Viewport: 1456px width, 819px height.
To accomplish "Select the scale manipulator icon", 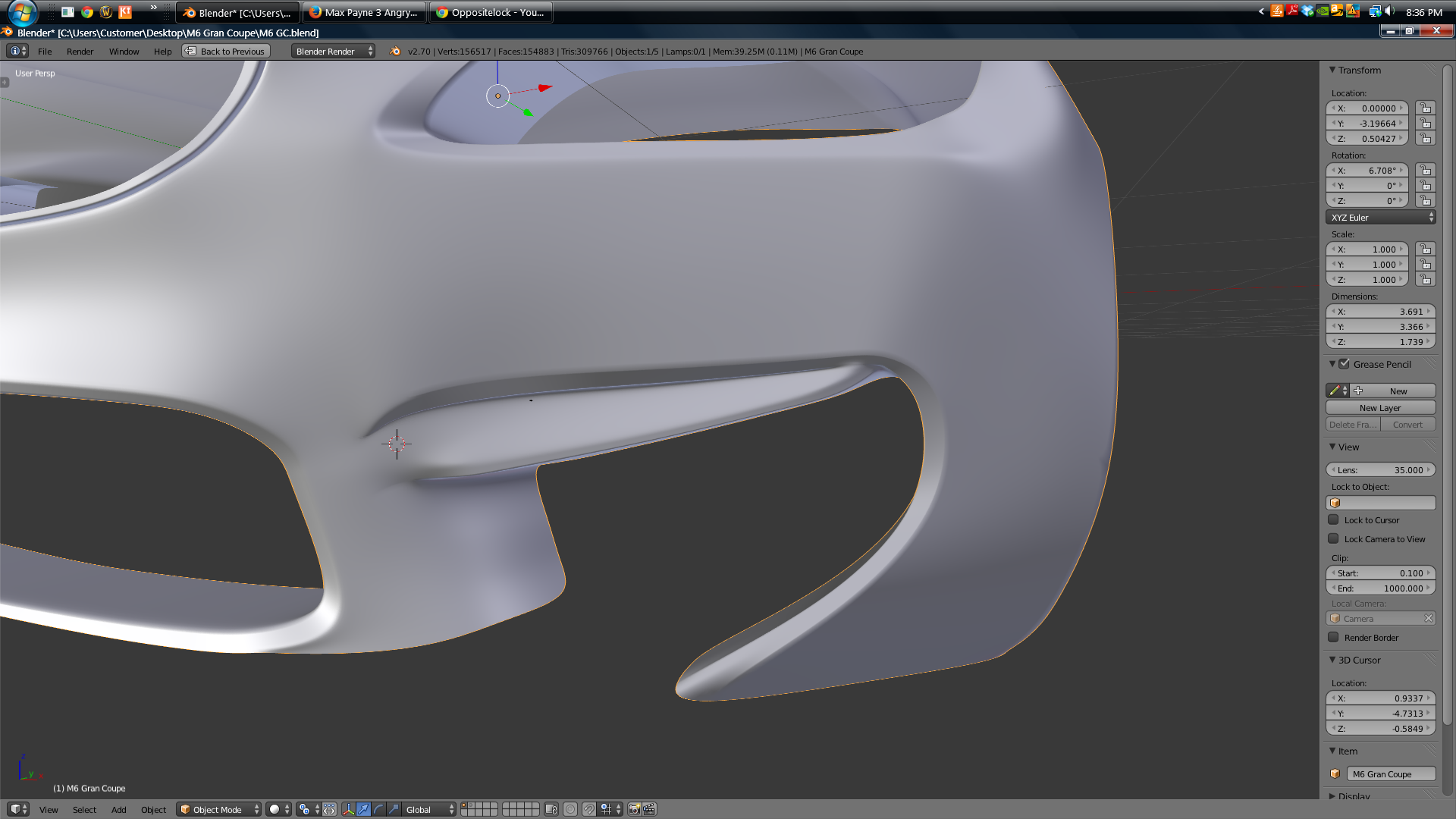I will 394,809.
